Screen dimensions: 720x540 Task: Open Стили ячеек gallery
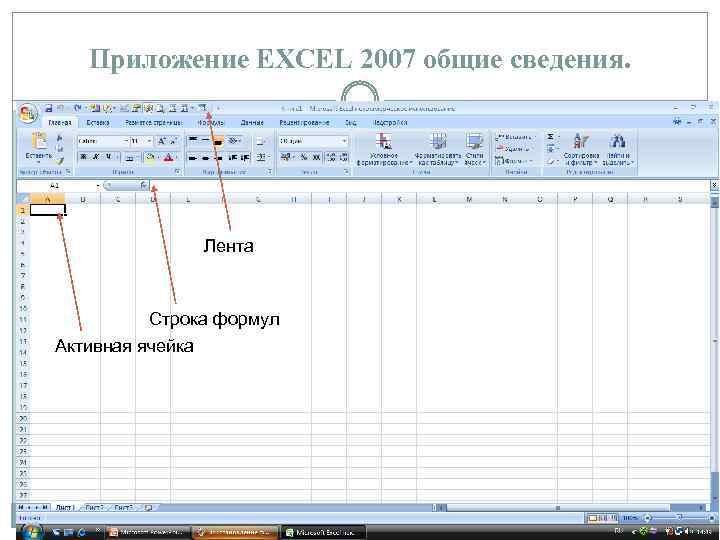point(474,149)
